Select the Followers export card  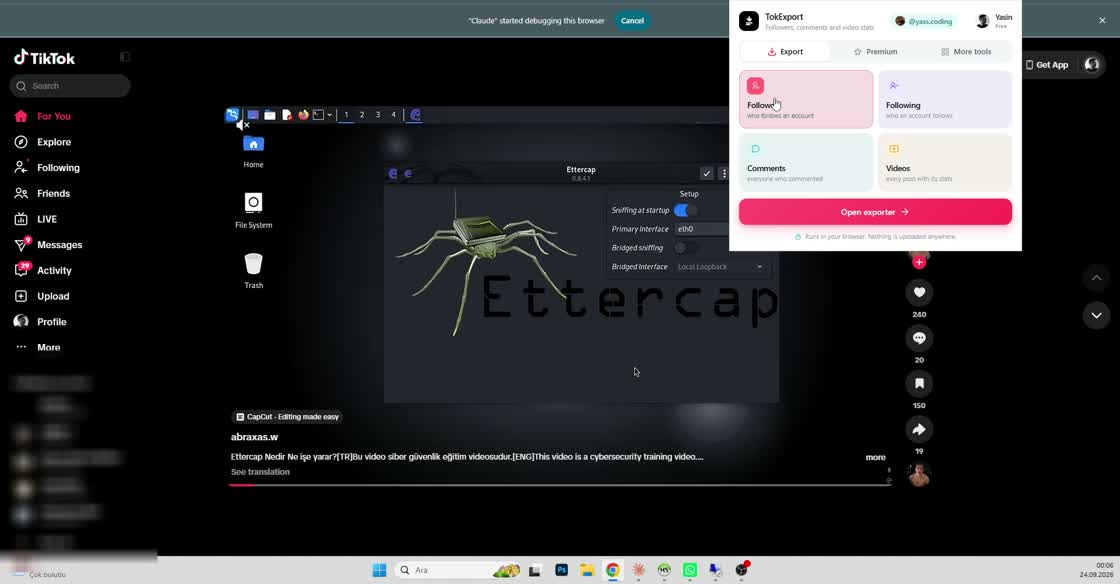(806, 99)
